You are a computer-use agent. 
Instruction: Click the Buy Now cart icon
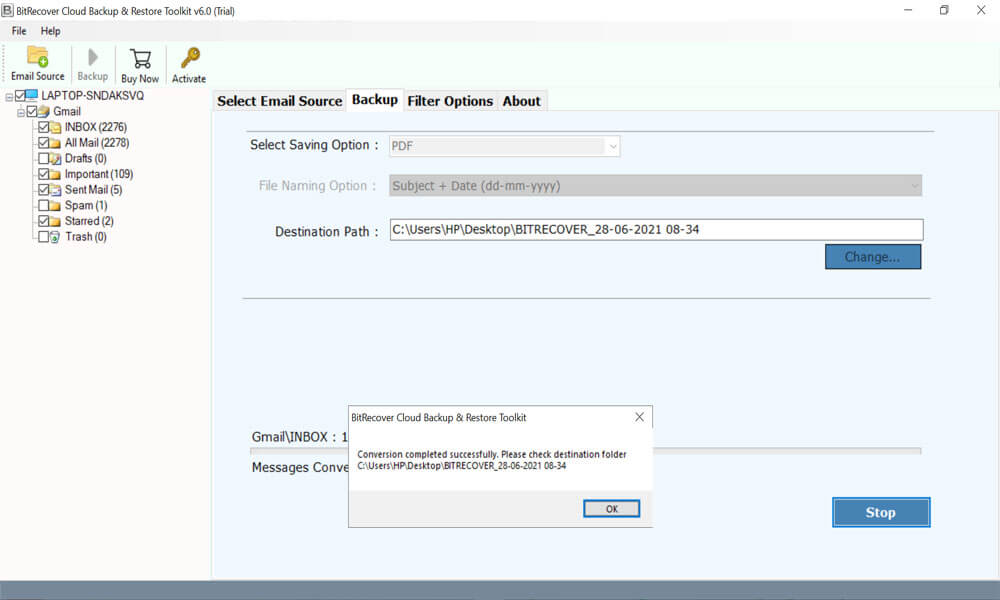(140, 58)
